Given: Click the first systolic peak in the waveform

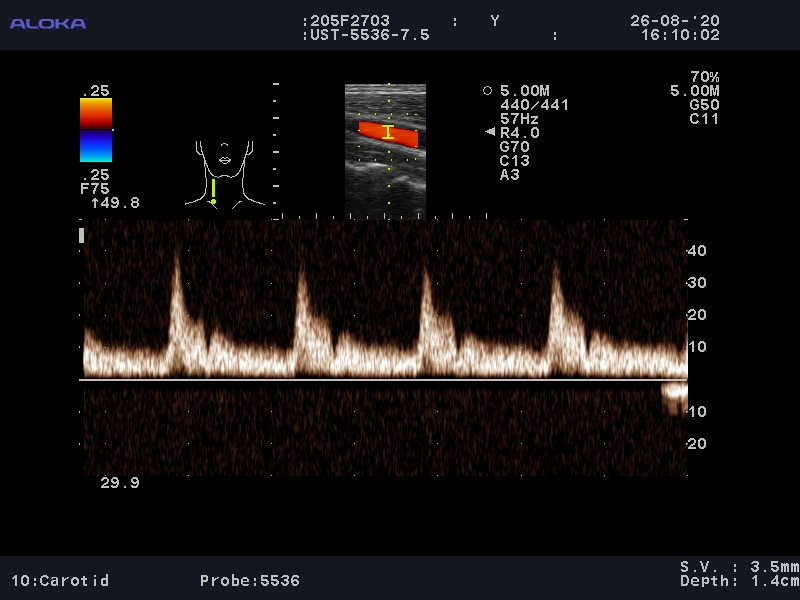Looking at the screenshot, I should pyautogui.click(x=178, y=265).
